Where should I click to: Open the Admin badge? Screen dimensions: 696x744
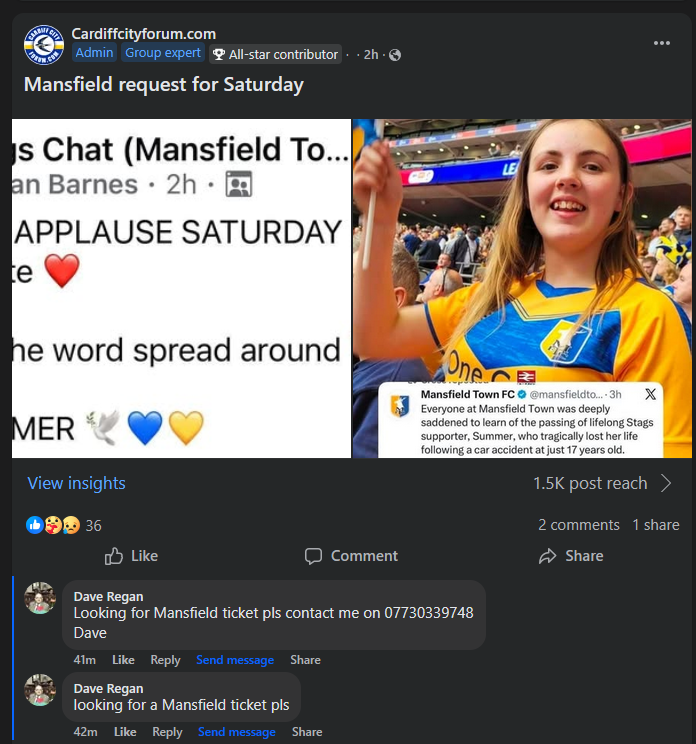(95, 53)
